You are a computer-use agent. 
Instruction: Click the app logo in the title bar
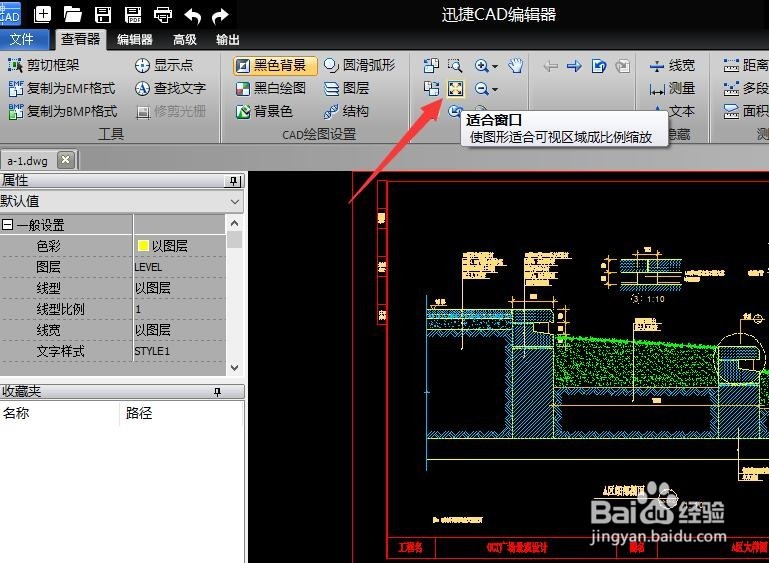coord(10,14)
